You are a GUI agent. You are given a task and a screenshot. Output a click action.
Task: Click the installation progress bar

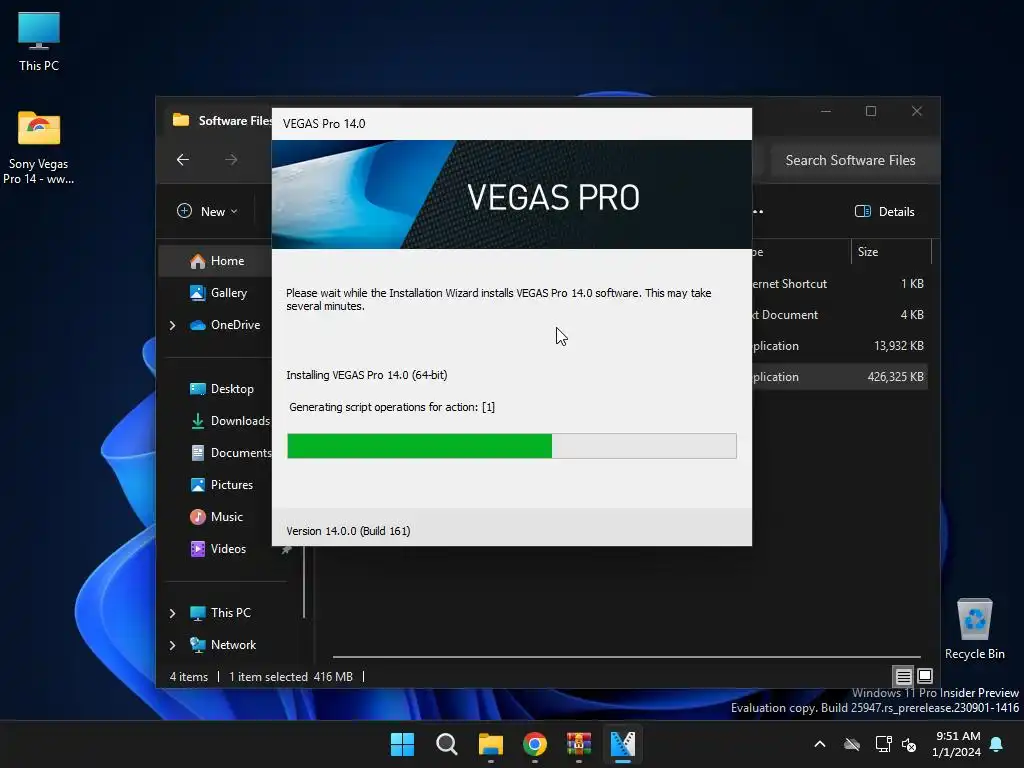512,446
